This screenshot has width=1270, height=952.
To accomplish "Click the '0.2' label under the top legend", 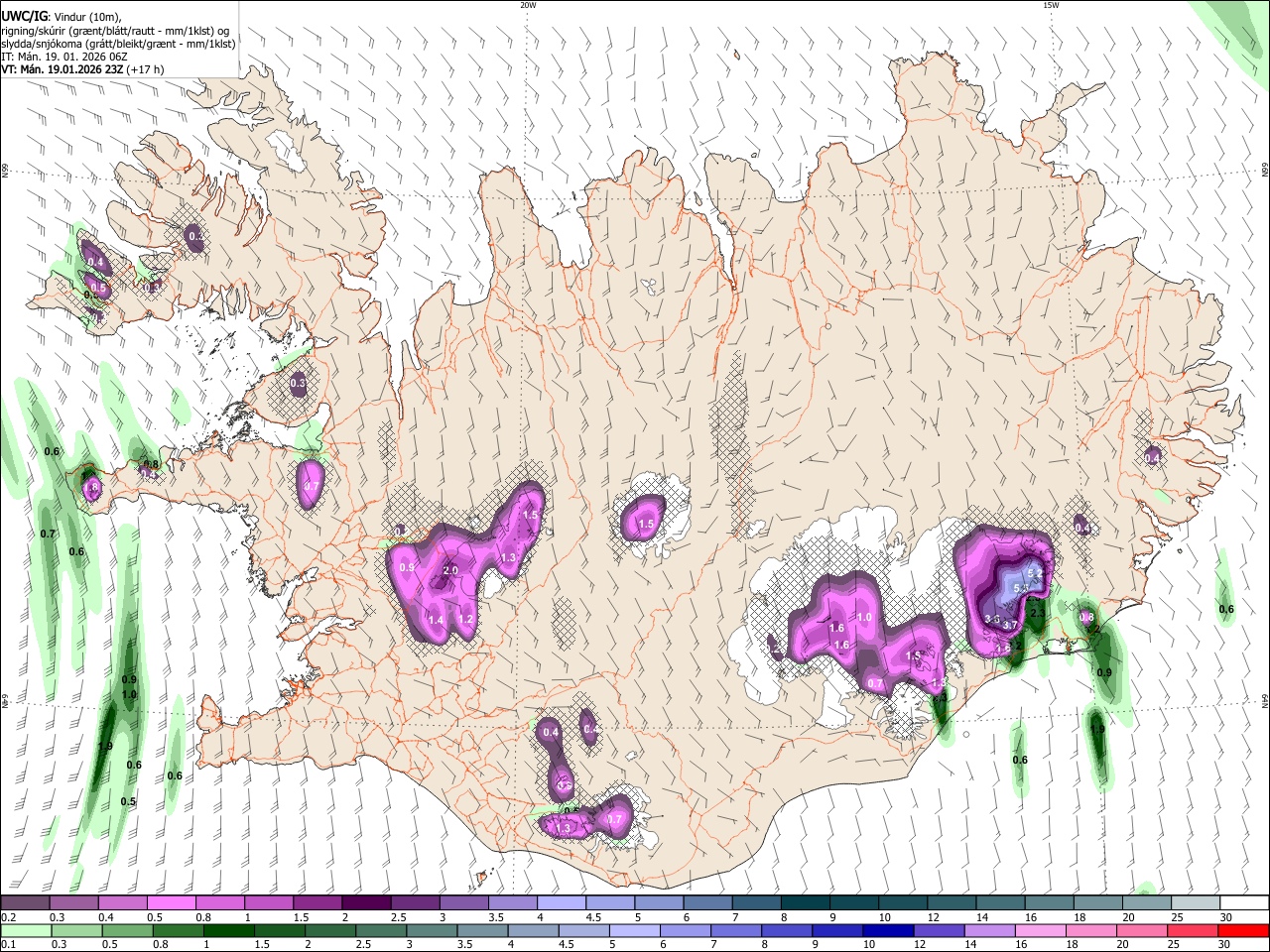I will coord(8,917).
